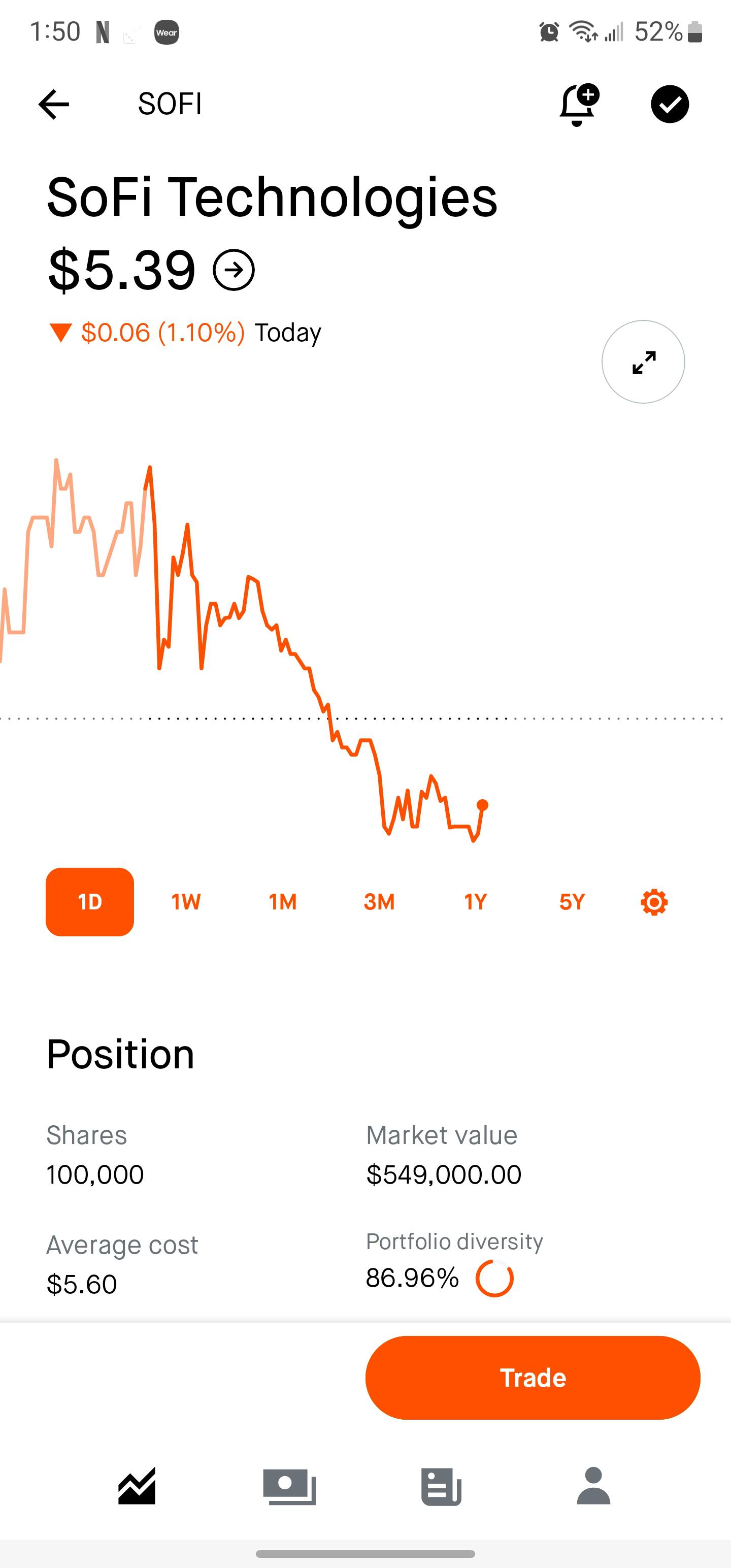Switch chart to 1W range
Screen dimensions: 731x1568
pos(186,901)
